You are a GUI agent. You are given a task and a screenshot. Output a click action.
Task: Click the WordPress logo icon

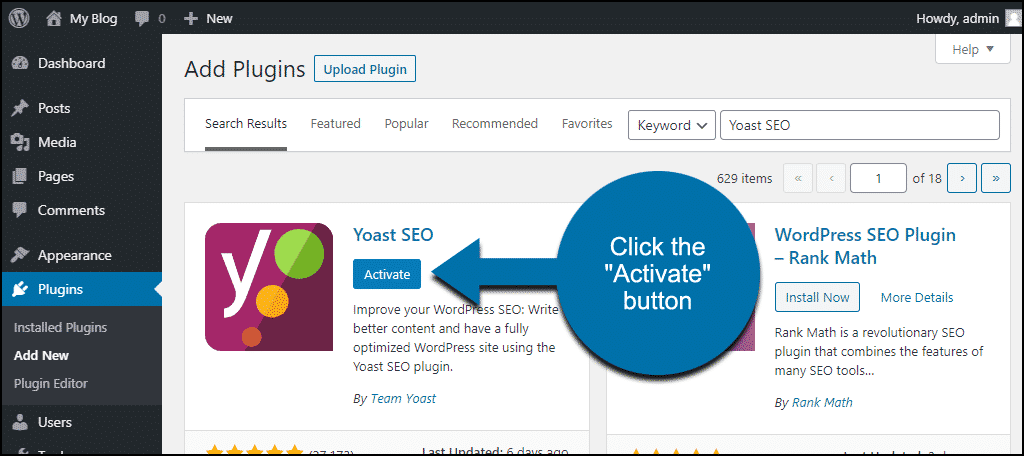[18, 18]
